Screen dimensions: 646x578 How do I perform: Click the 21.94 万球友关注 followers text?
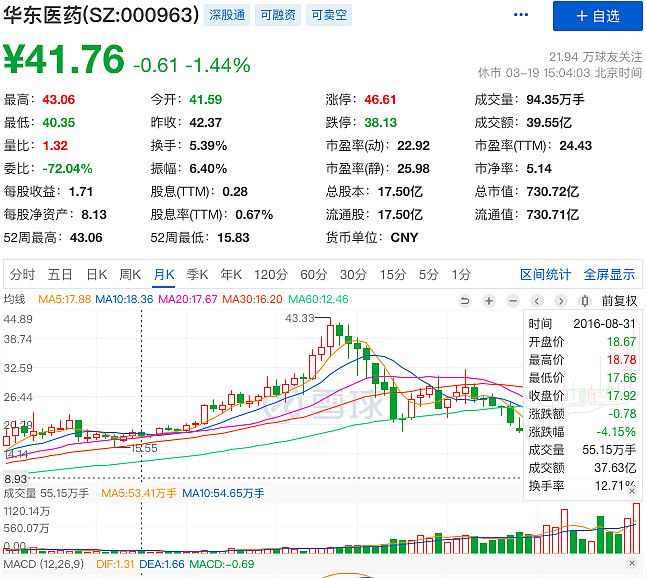(x=595, y=57)
